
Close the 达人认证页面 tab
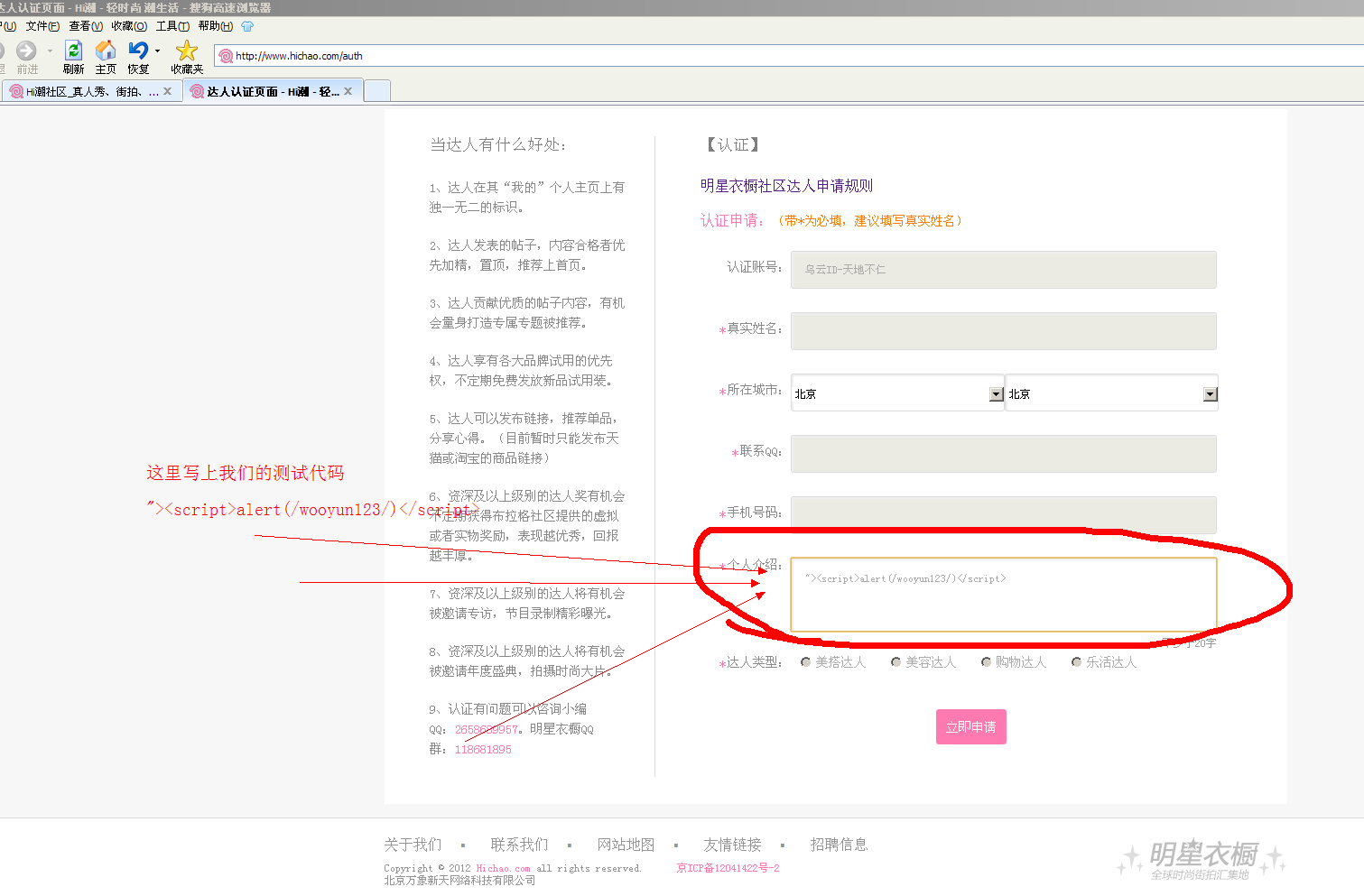coord(348,91)
